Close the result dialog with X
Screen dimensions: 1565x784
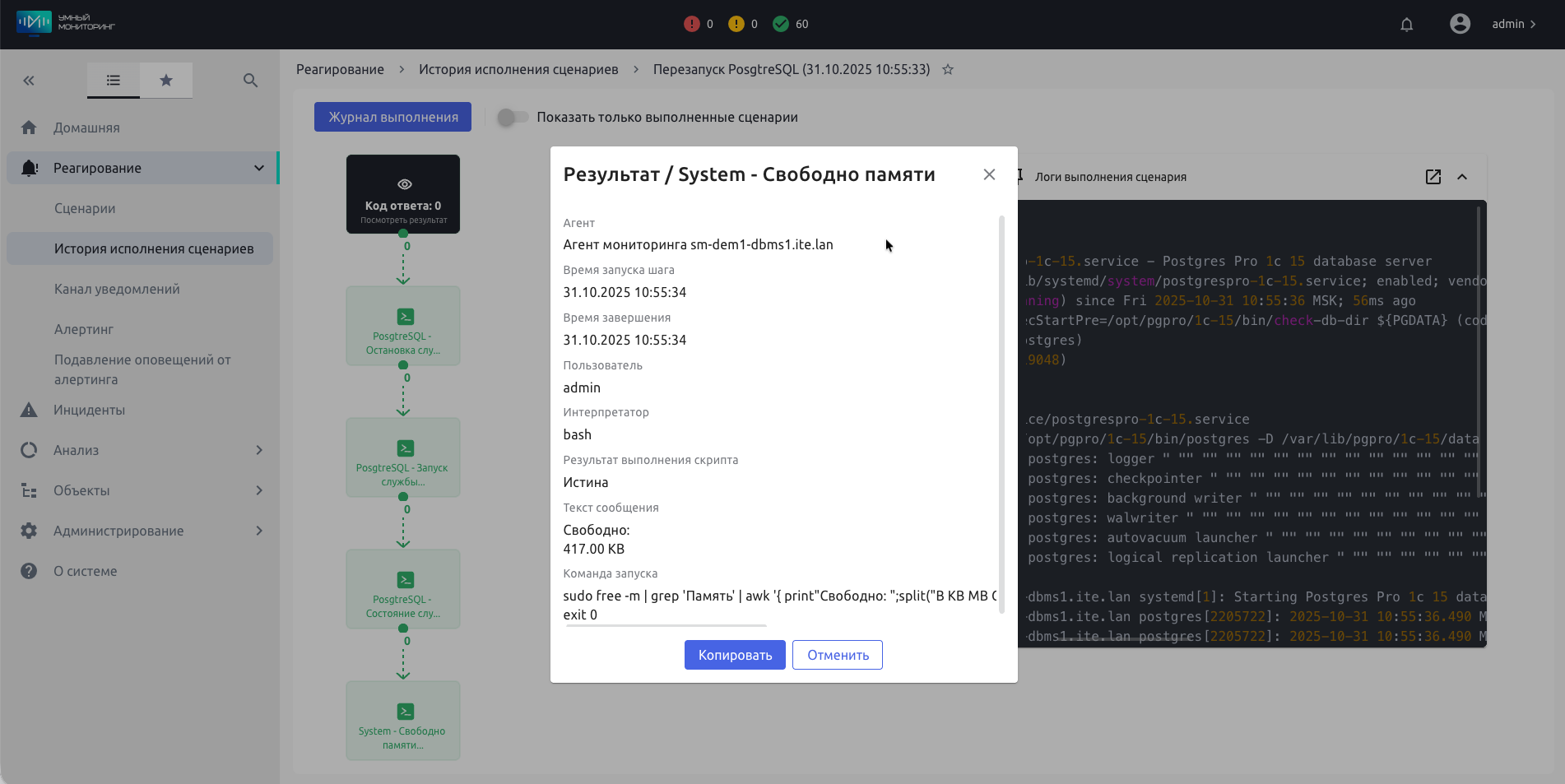[989, 174]
